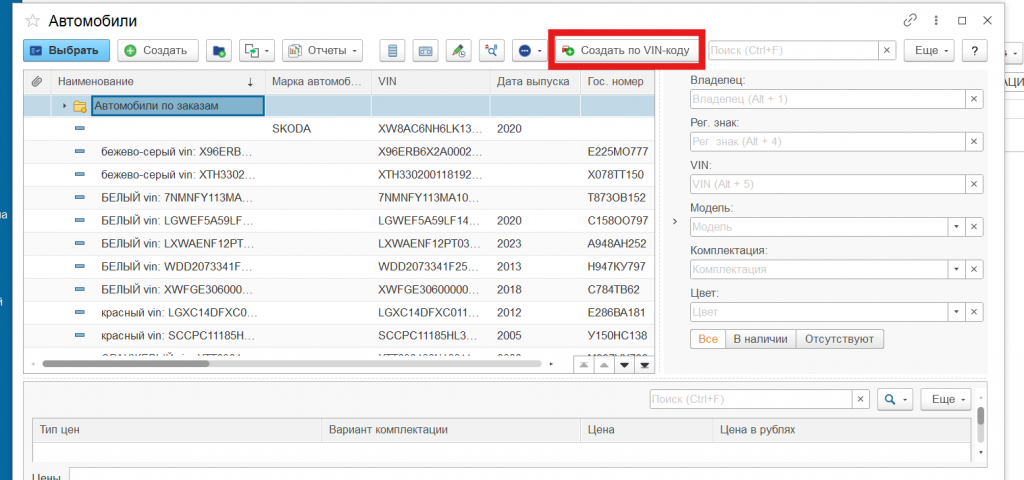1024x480 pixels.
Task: Open the 'Модель' dropdown list
Action: tap(957, 227)
